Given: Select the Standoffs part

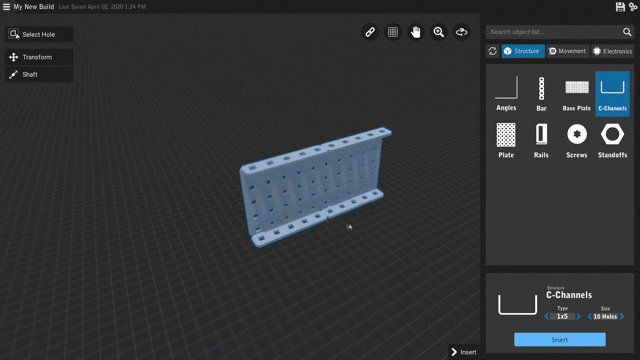Looking at the screenshot, I should click(x=612, y=140).
